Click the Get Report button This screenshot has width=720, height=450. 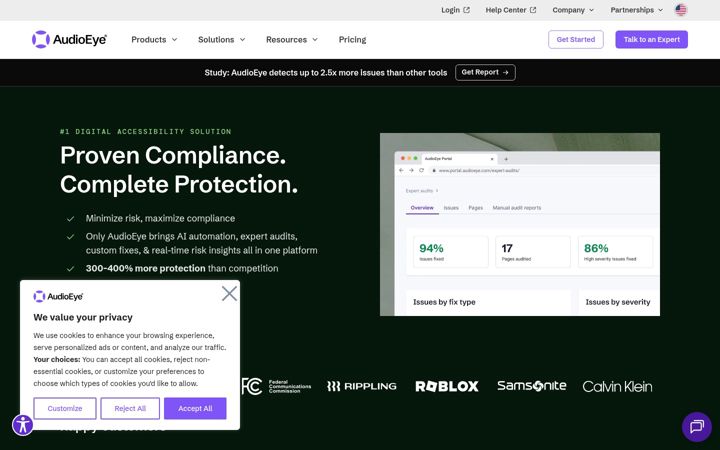coord(485,73)
